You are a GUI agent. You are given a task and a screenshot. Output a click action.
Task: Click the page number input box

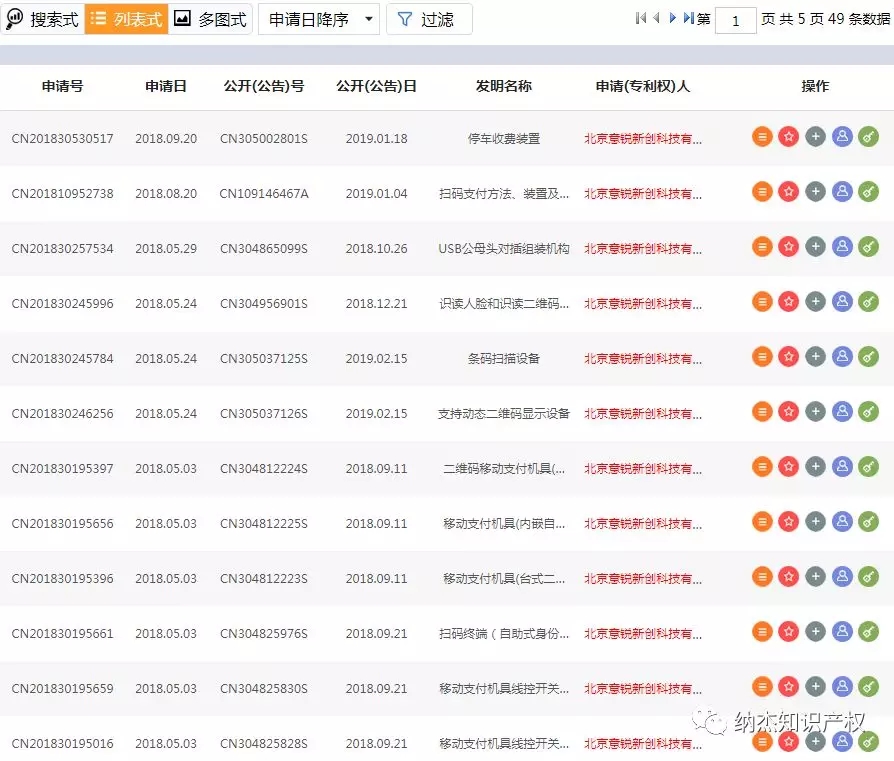[736, 20]
